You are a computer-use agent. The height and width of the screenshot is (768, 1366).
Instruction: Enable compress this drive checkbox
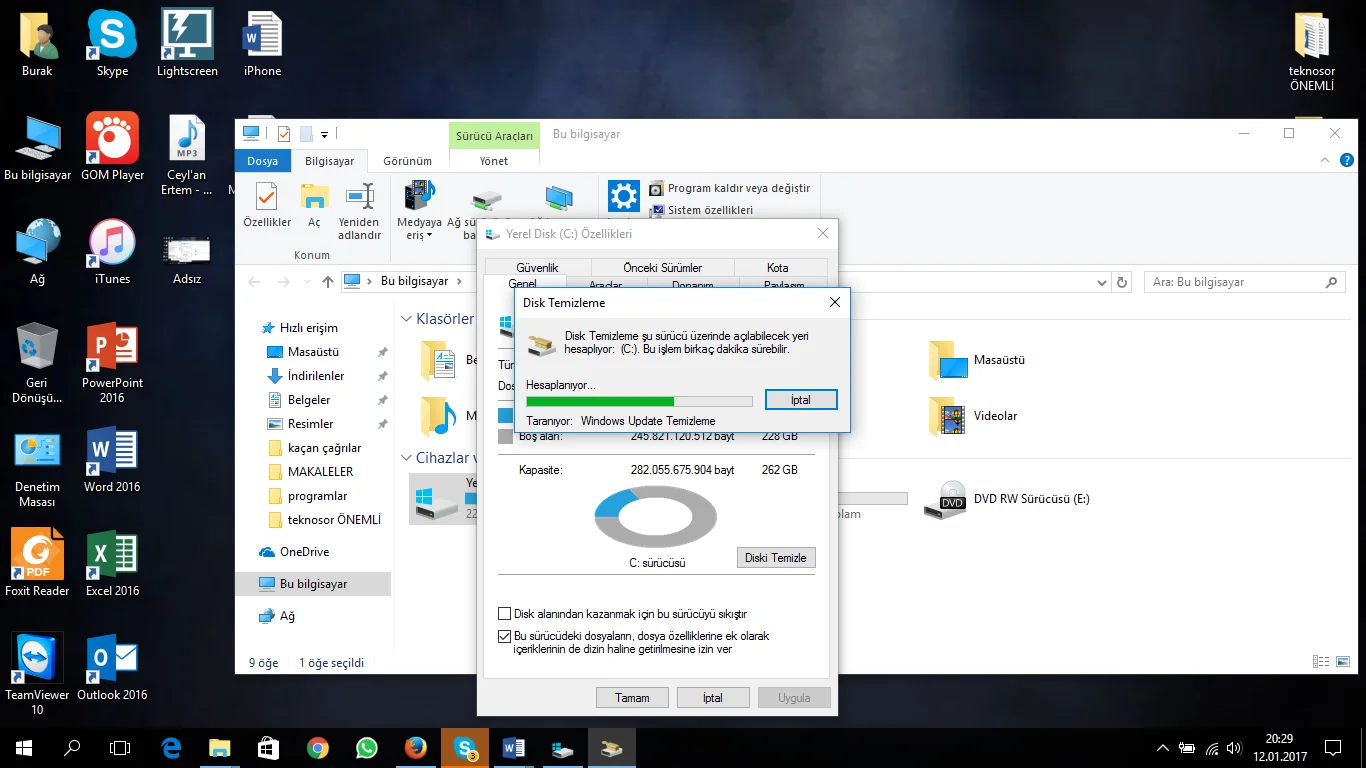click(x=505, y=614)
